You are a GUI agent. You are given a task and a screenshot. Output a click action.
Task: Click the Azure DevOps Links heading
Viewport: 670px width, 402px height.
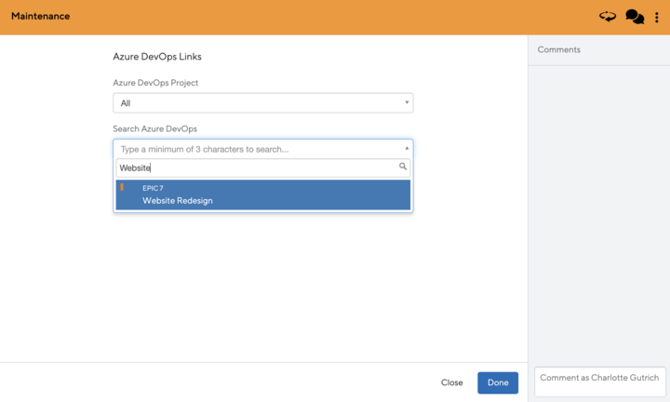(157, 57)
